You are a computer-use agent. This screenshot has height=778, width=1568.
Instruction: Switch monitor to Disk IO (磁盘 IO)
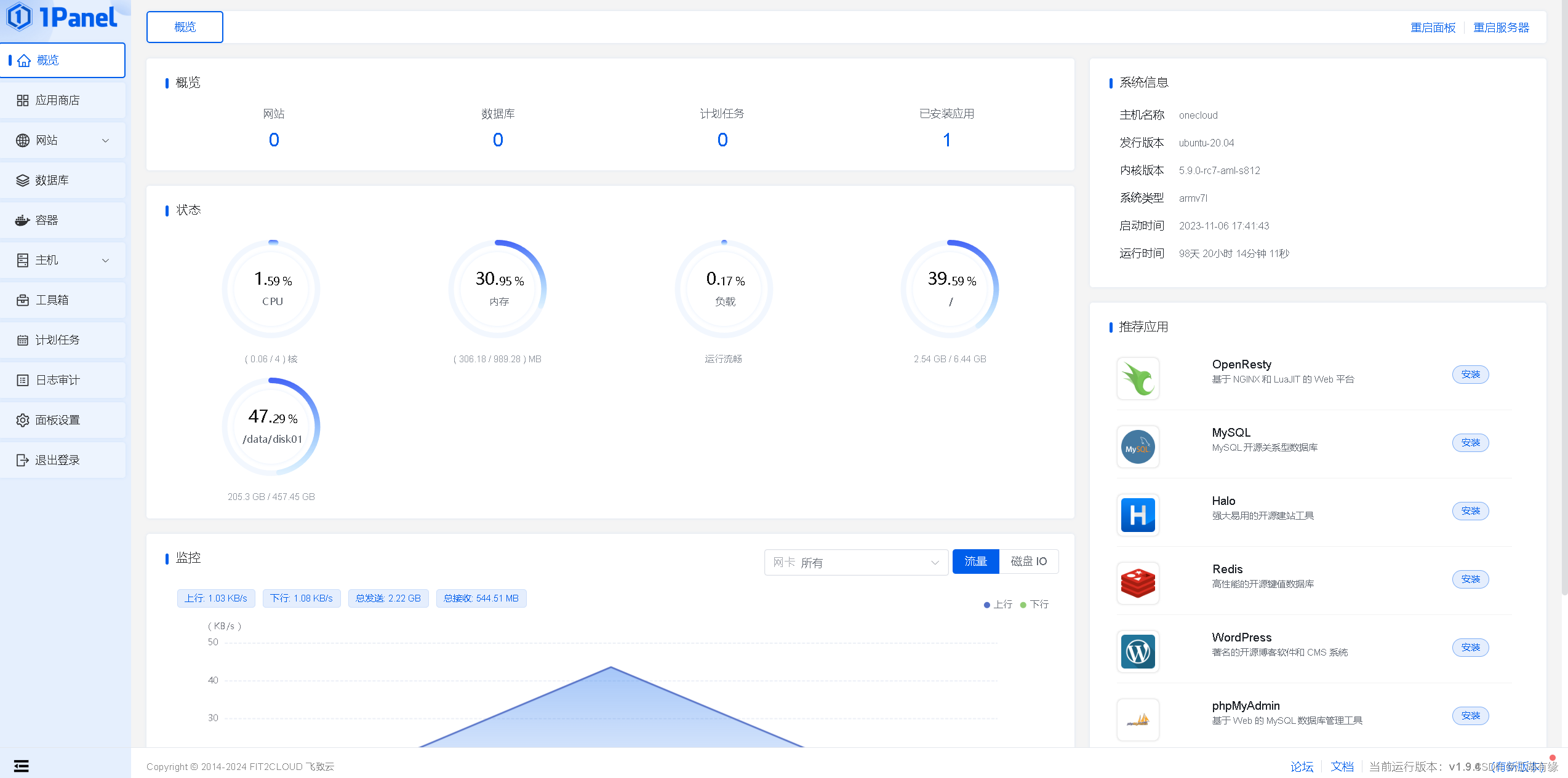pyautogui.click(x=1028, y=561)
